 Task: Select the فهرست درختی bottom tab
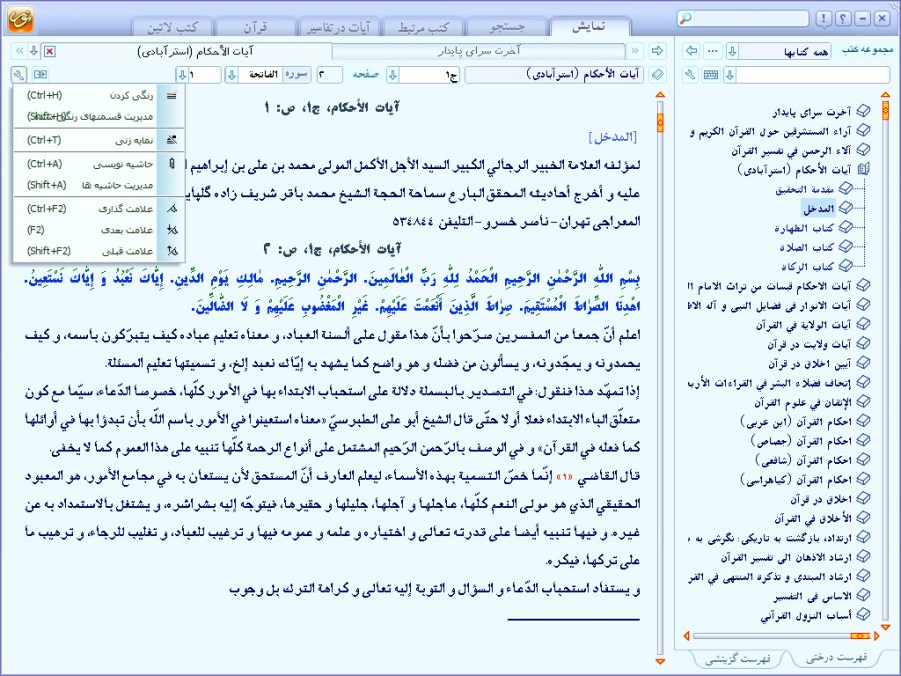[x=835, y=657]
